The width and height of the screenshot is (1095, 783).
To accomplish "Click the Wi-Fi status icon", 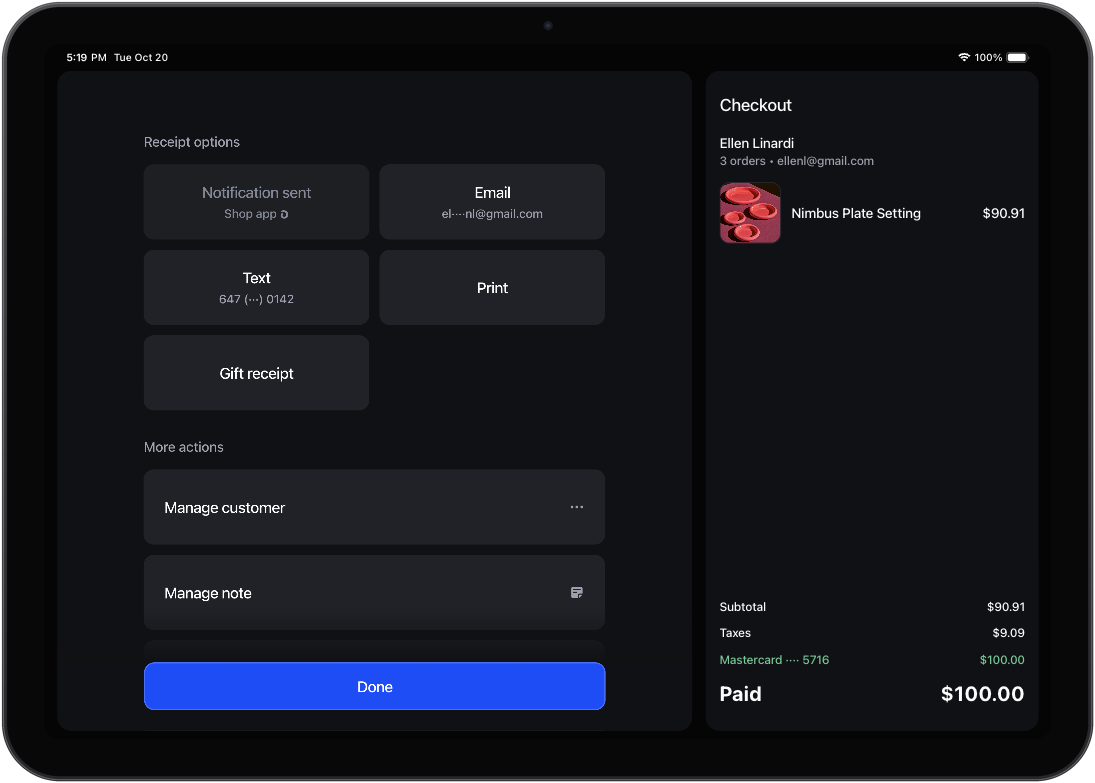I will 964,57.
